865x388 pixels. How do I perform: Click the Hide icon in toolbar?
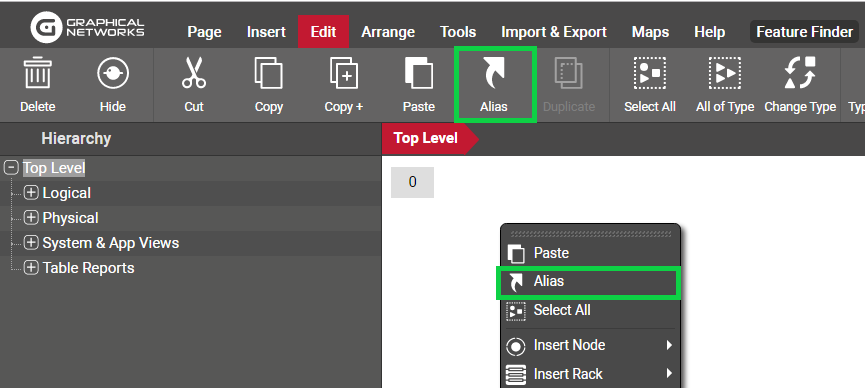coord(113,74)
